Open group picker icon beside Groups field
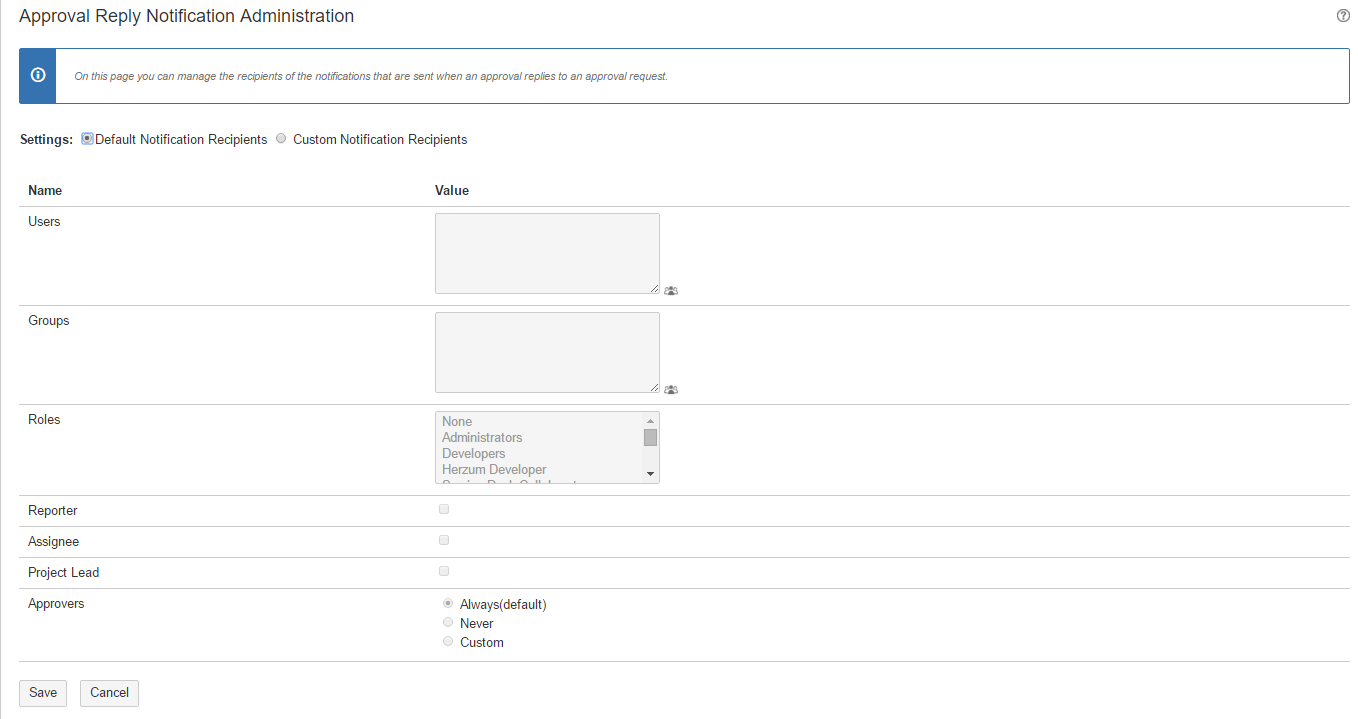Screen dimensions: 1358x719 click(671, 390)
